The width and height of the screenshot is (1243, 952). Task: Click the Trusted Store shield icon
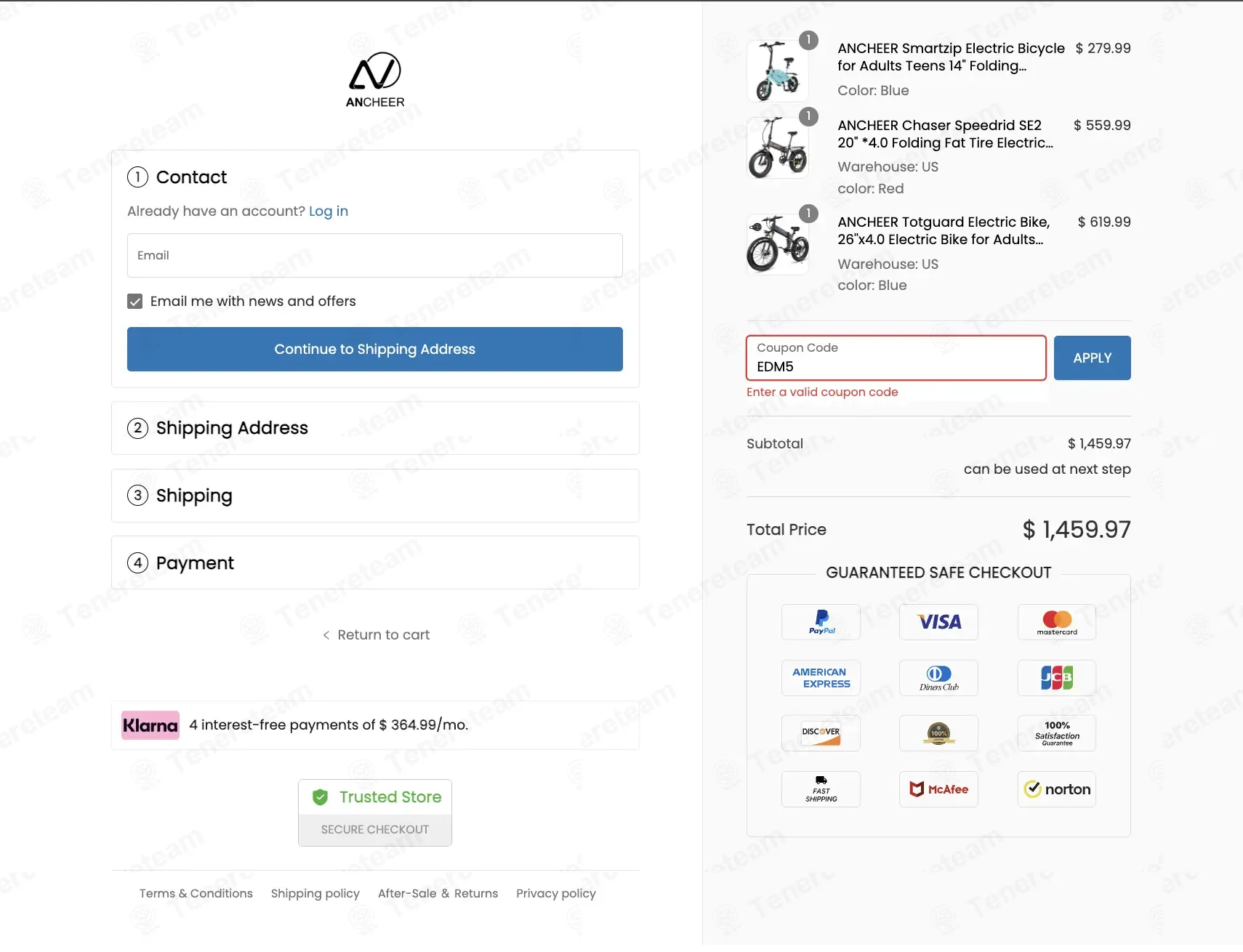[320, 797]
